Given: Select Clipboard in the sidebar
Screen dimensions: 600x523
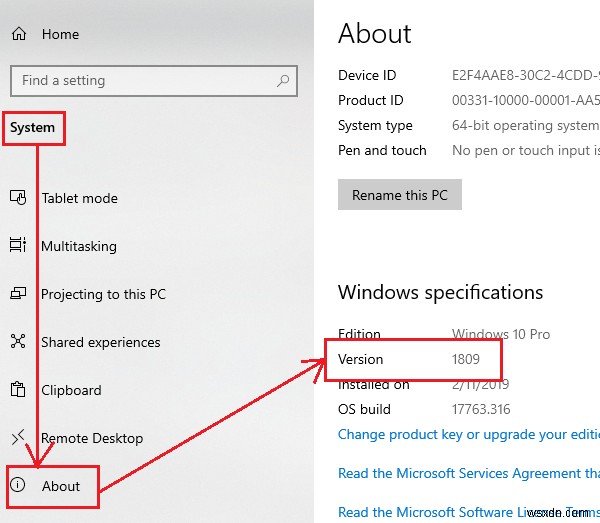Looking at the screenshot, I should pos(72,390).
